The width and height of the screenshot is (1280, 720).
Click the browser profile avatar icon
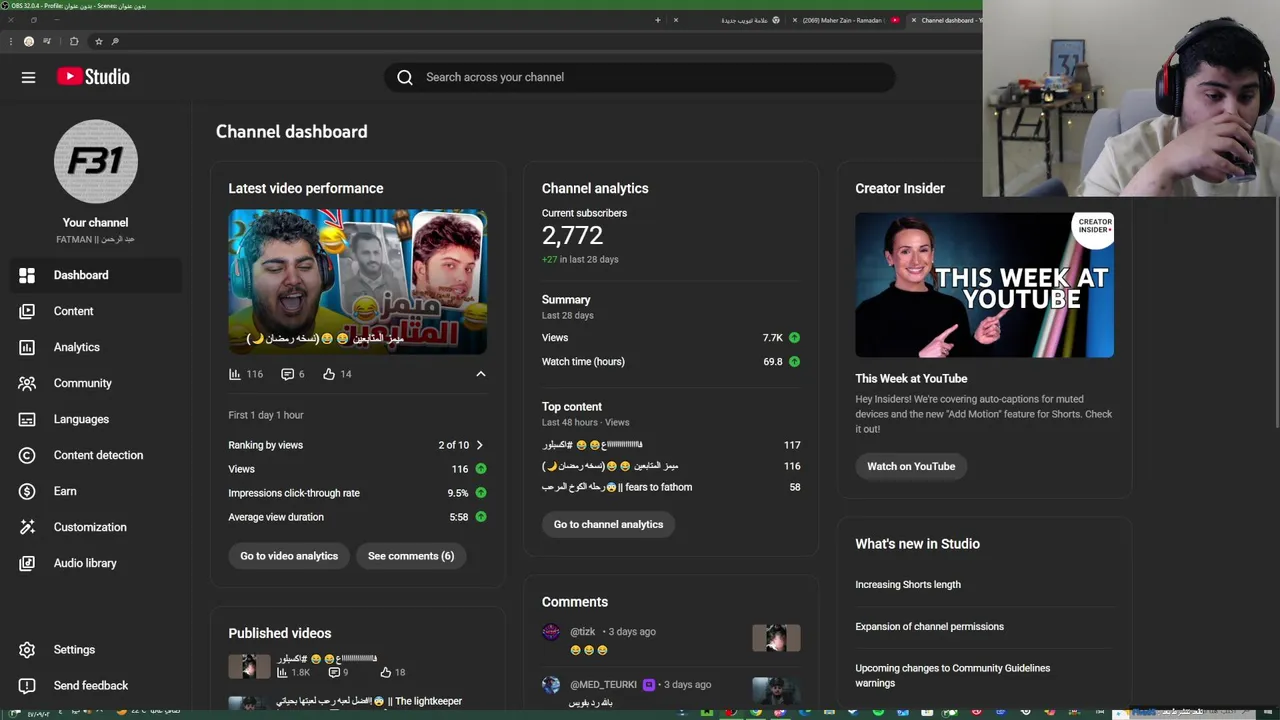click(x=29, y=41)
